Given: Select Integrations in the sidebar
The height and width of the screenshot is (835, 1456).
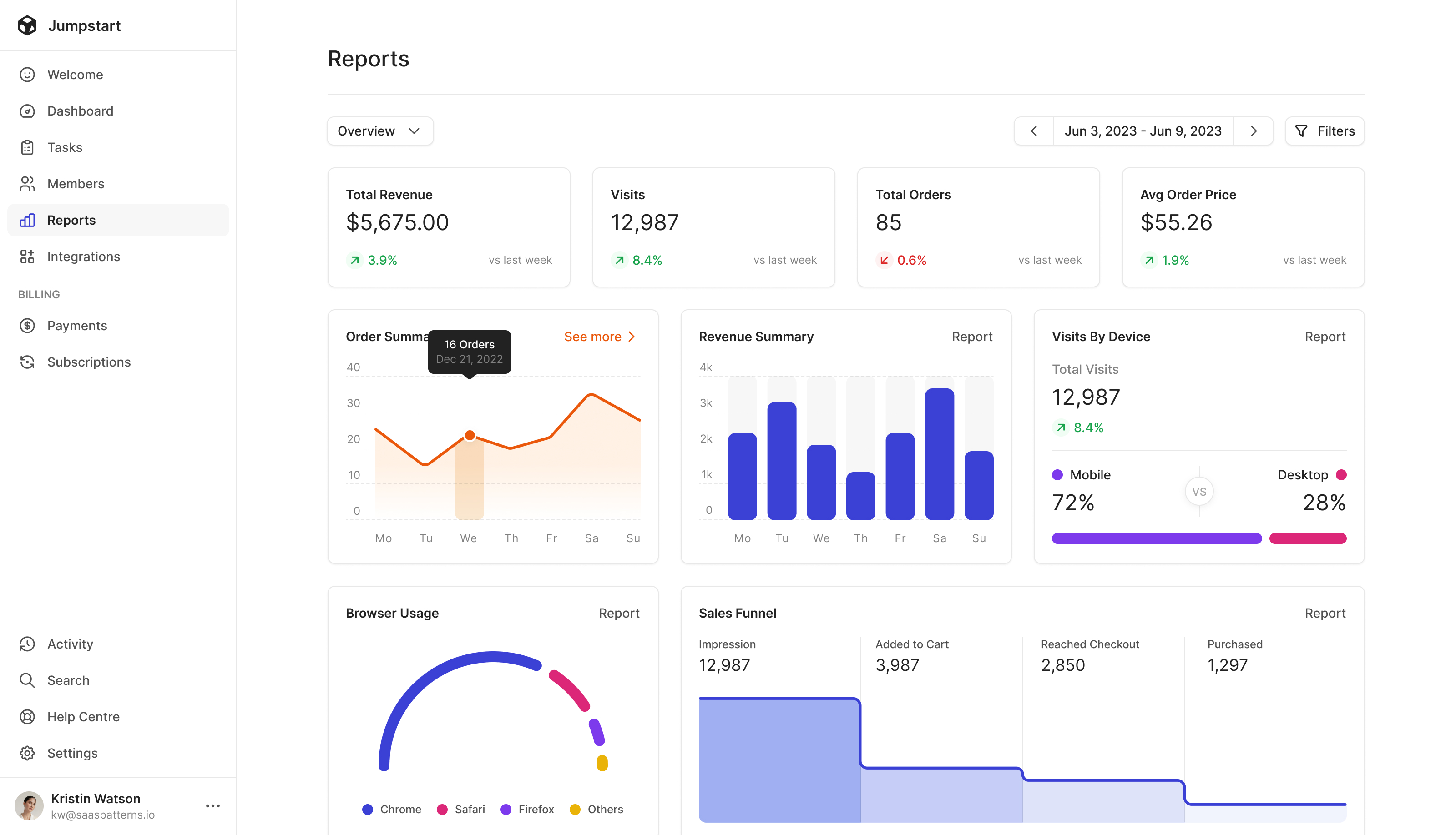Looking at the screenshot, I should coord(118,257).
